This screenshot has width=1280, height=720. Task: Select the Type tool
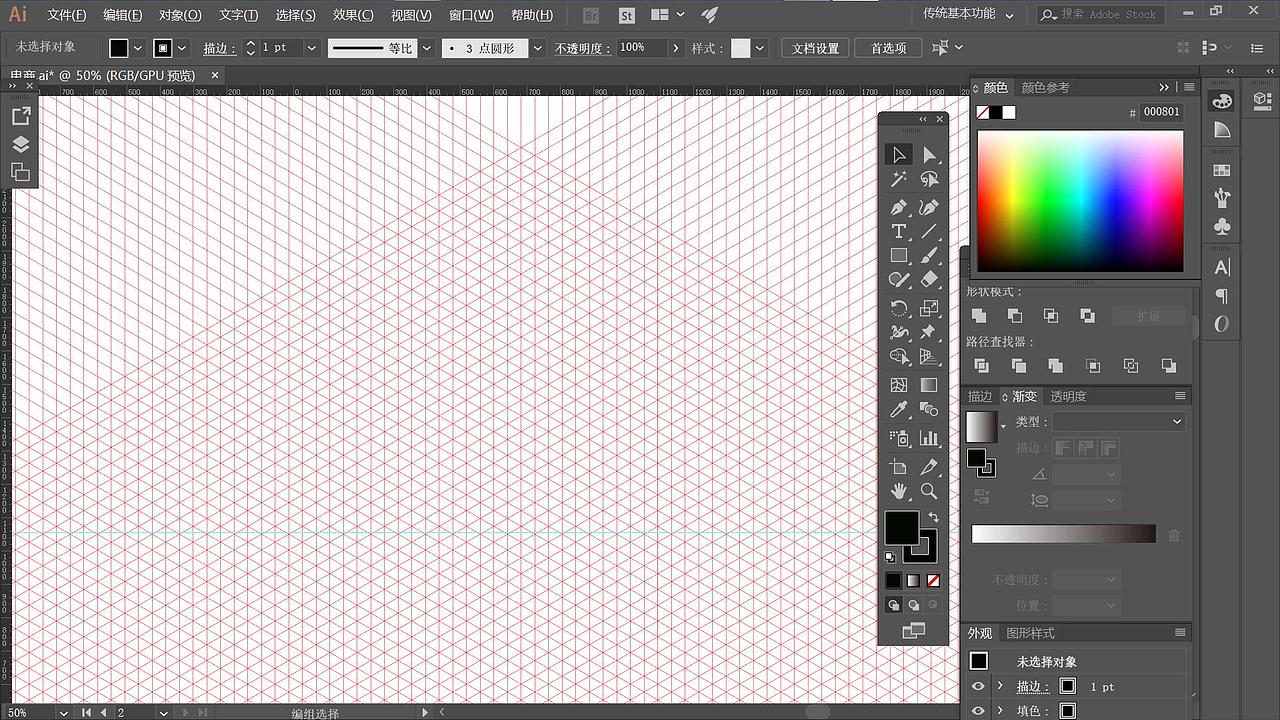click(898, 231)
